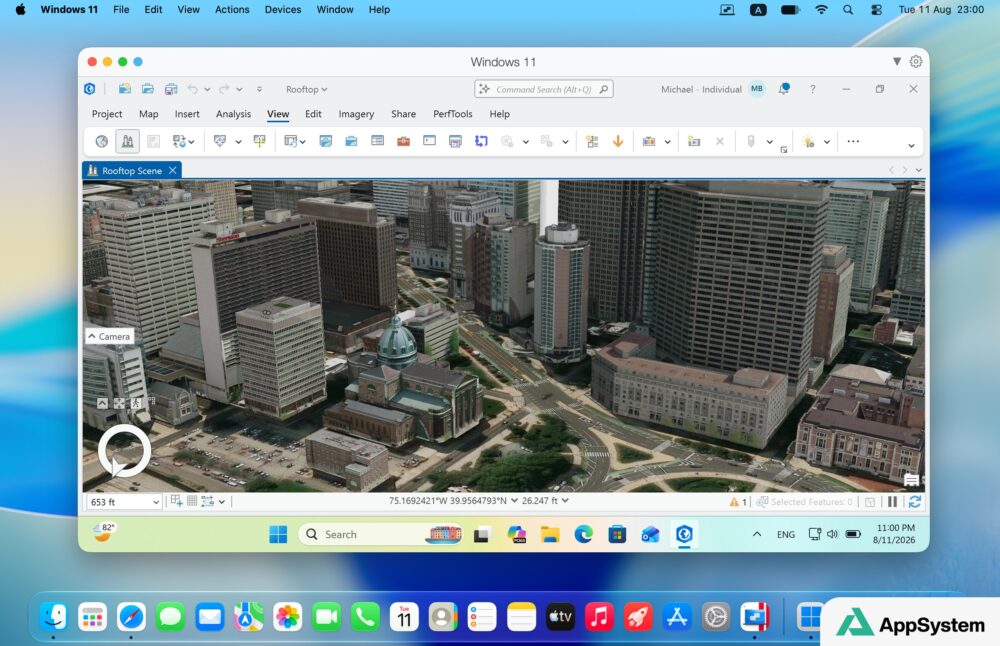Click the ribbon overflow ellipsis button
Image resolution: width=1000 pixels, height=646 pixels.
(853, 142)
